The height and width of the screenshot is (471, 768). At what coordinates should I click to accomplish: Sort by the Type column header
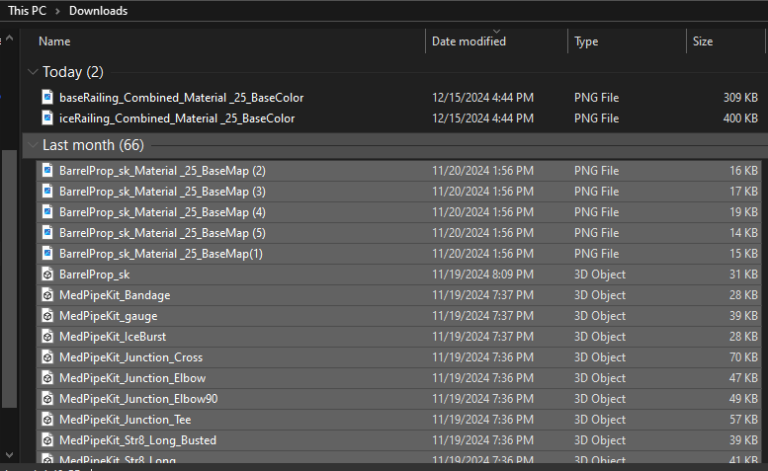click(586, 42)
